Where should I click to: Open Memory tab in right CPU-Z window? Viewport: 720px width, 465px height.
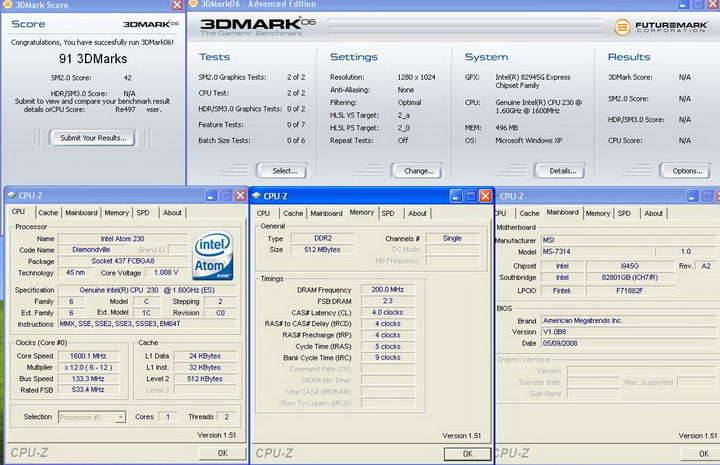[598, 213]
